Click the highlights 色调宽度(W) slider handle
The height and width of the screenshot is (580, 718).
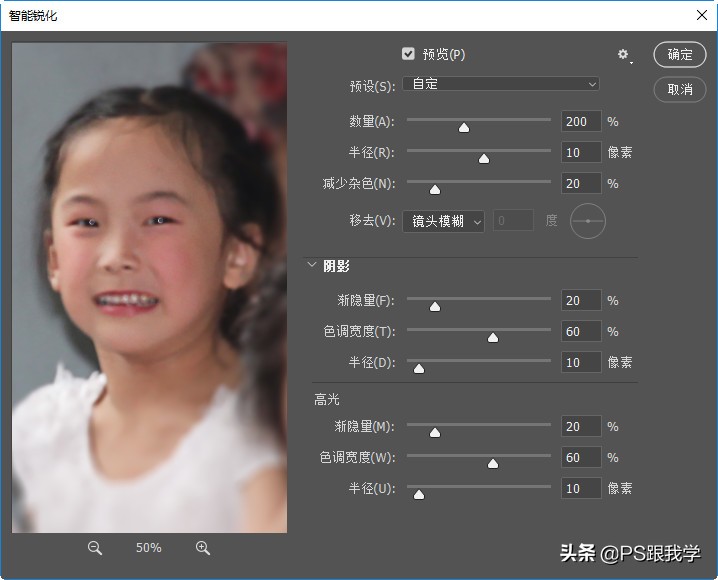[x=492, y=463]
